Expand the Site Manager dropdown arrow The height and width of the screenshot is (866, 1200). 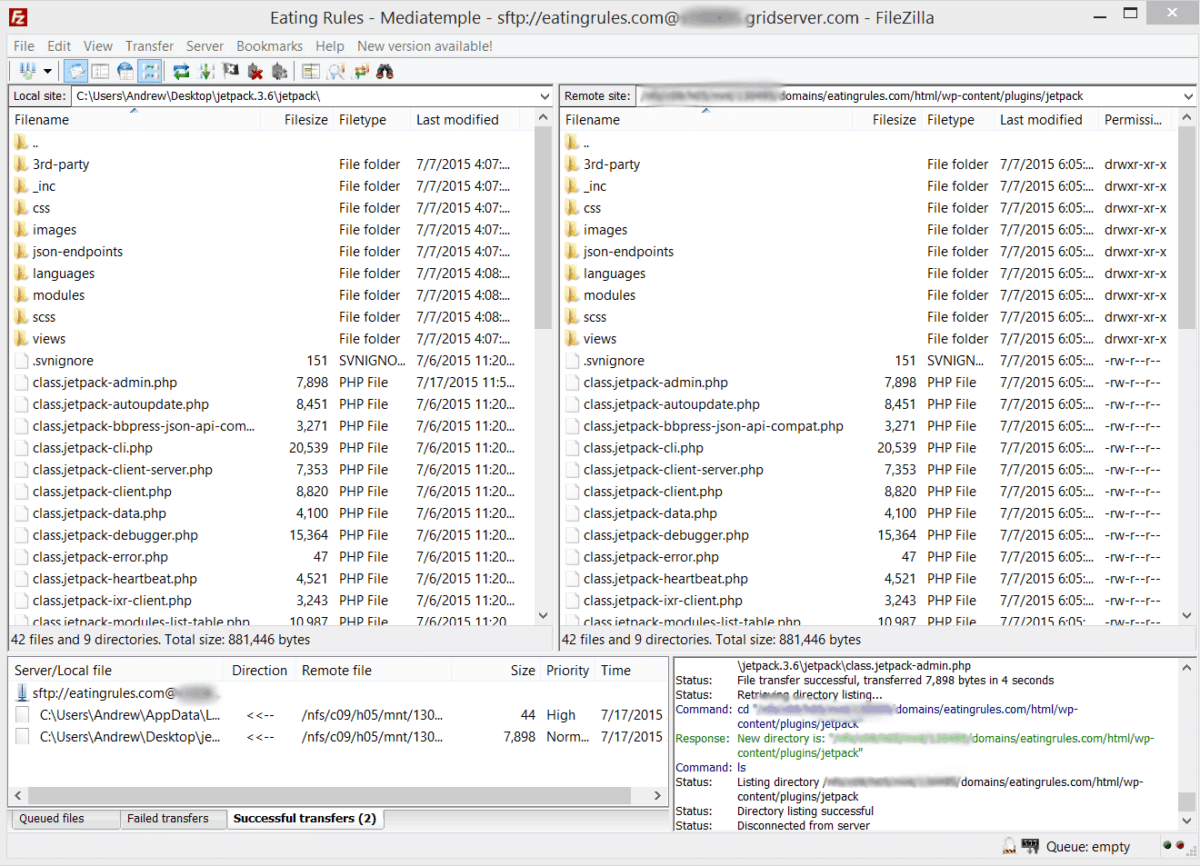point(47,71)
